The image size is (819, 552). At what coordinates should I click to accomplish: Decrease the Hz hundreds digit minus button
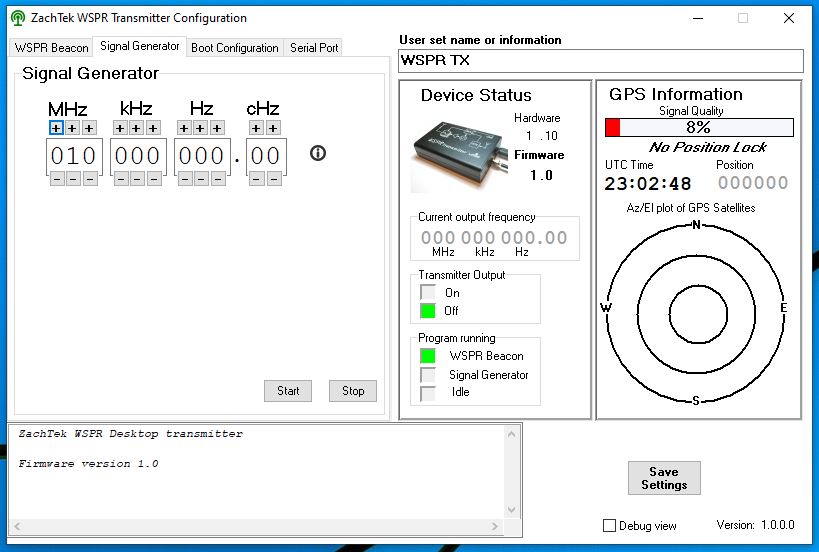coord(185,179)
